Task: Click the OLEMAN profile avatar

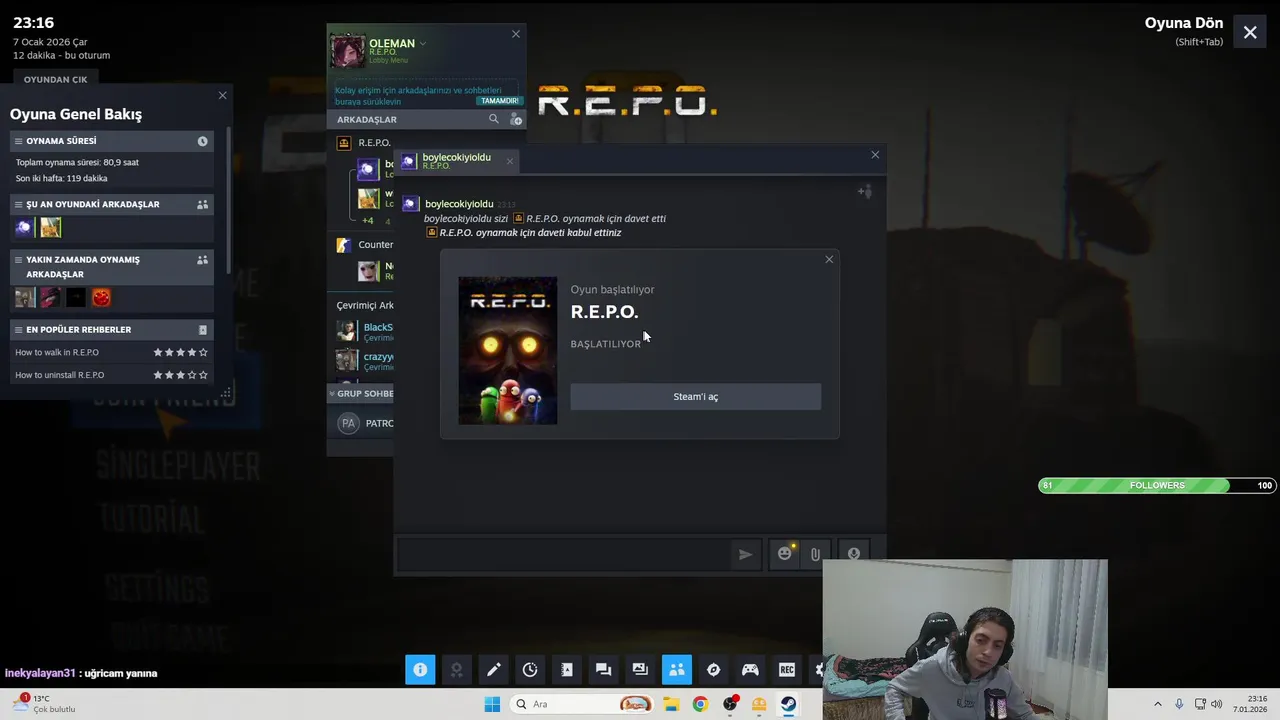Action: click(x=347, y=50)
